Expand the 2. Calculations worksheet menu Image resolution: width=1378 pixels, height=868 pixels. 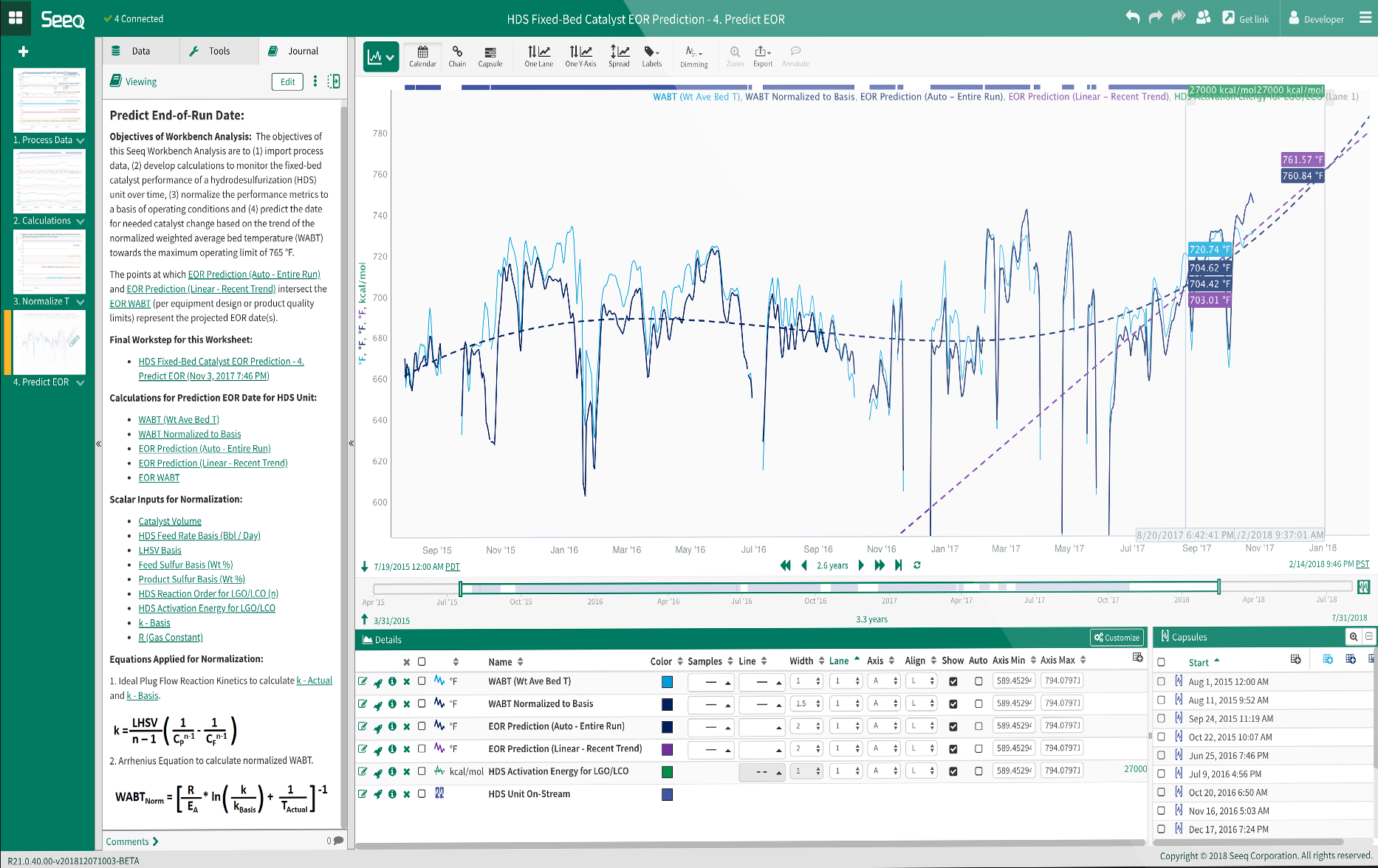pos(80,221)
